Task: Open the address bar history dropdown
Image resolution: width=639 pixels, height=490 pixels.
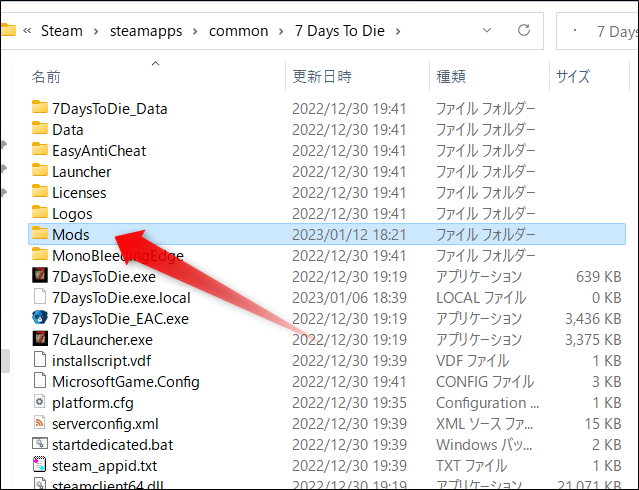Action: (487, 30)
